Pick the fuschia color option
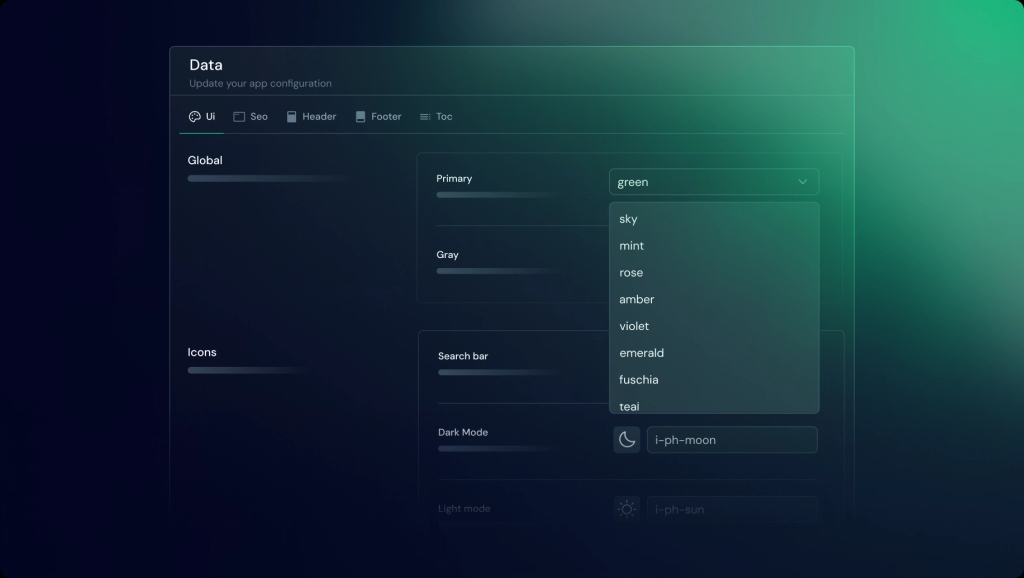Screen dimensions: 1024x578 coord(640,380)
